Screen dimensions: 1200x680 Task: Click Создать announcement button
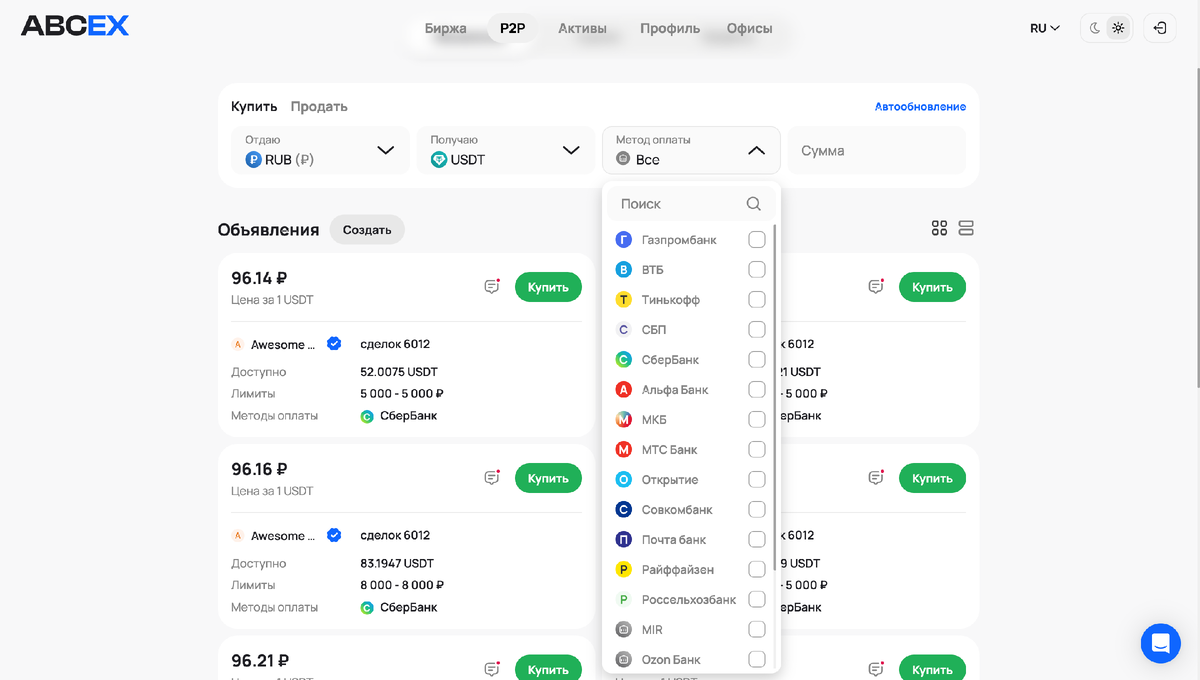367,229
